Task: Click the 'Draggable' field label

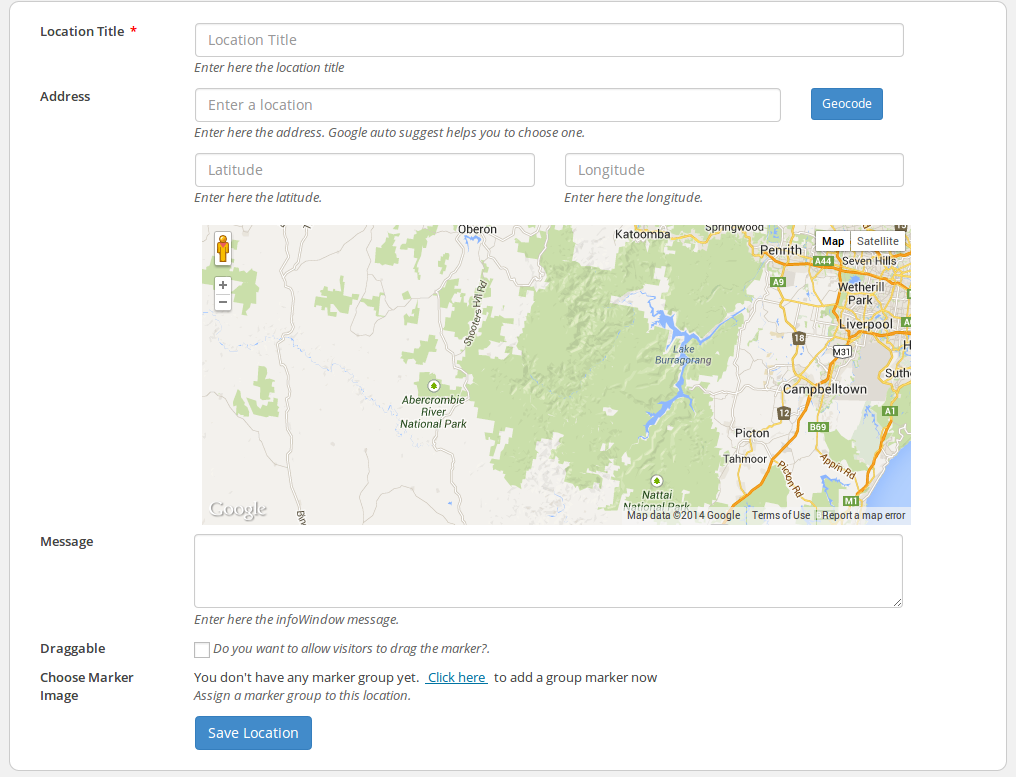Action: [73, 648]
